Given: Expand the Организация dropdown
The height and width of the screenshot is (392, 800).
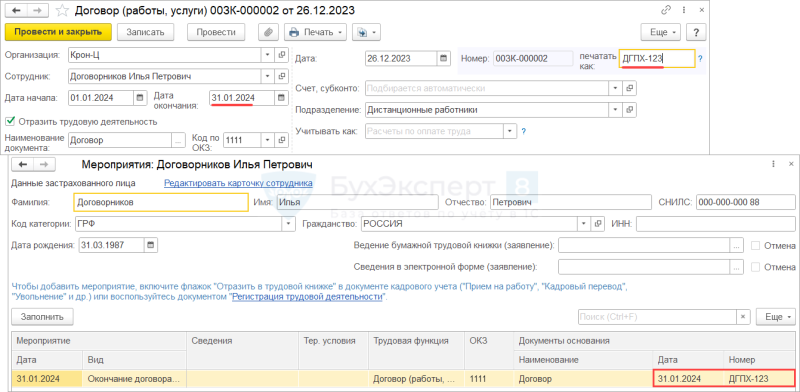Looking at the screenshot, I should [x=268, y=55].
